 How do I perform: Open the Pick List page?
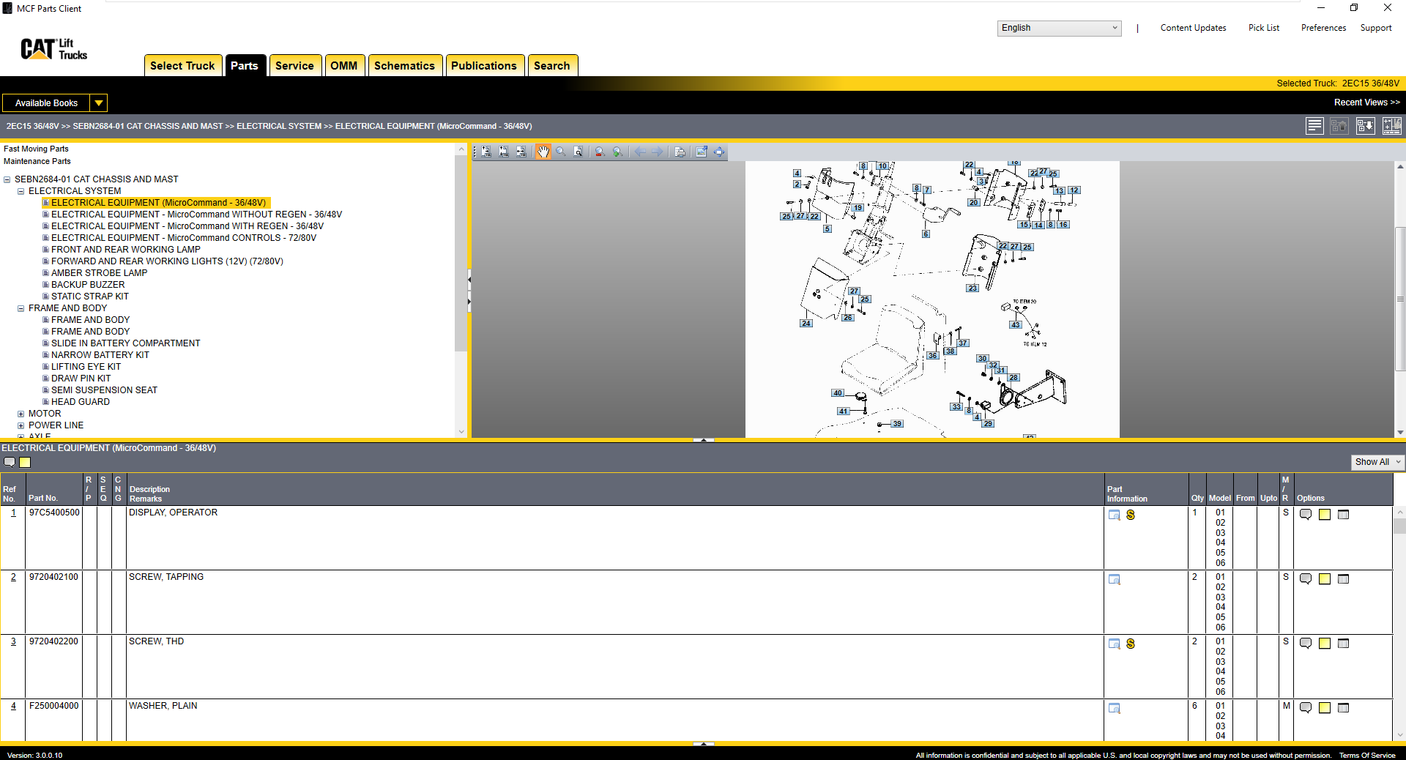pos(1263,27)
